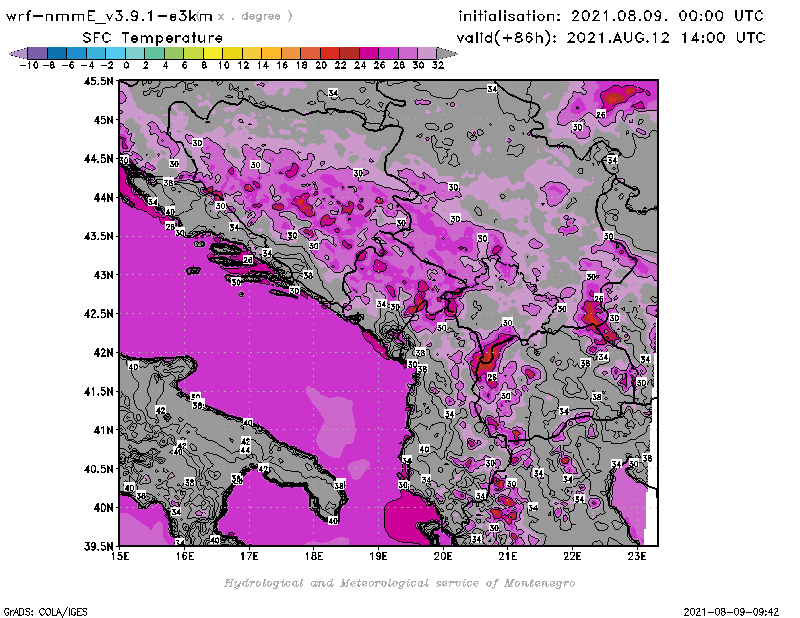Click the left arrow end of the color legend
Image resolution: width=800 pixels, height=618 pixels.
point(16,53)
